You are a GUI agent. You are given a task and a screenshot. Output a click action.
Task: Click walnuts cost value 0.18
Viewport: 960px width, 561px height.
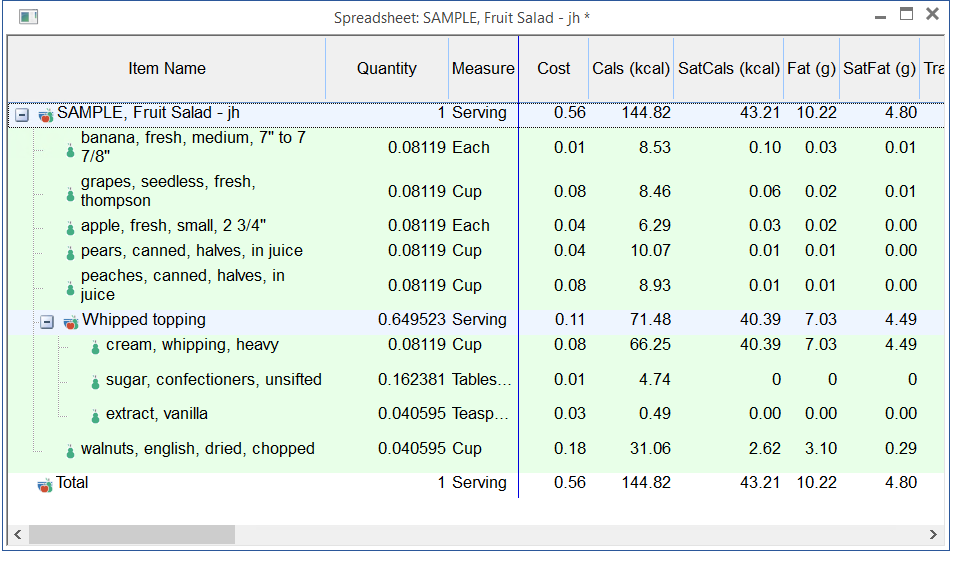(x=569, y=449)
